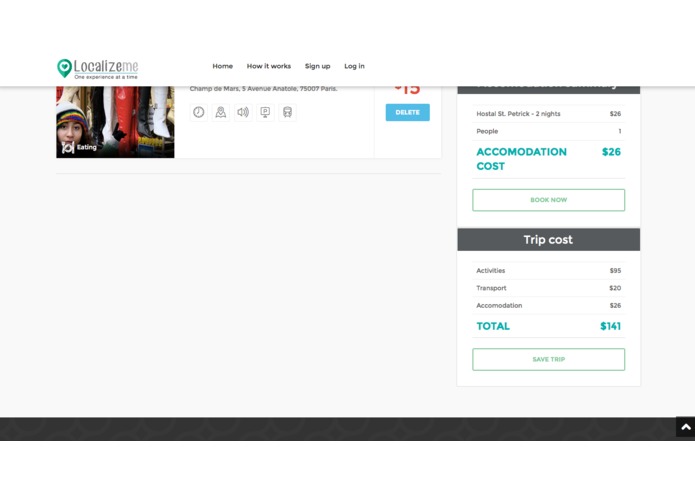Click the Activities cost row
The height and width of the screenshot is (494, 695).
[x=548, y=271]
